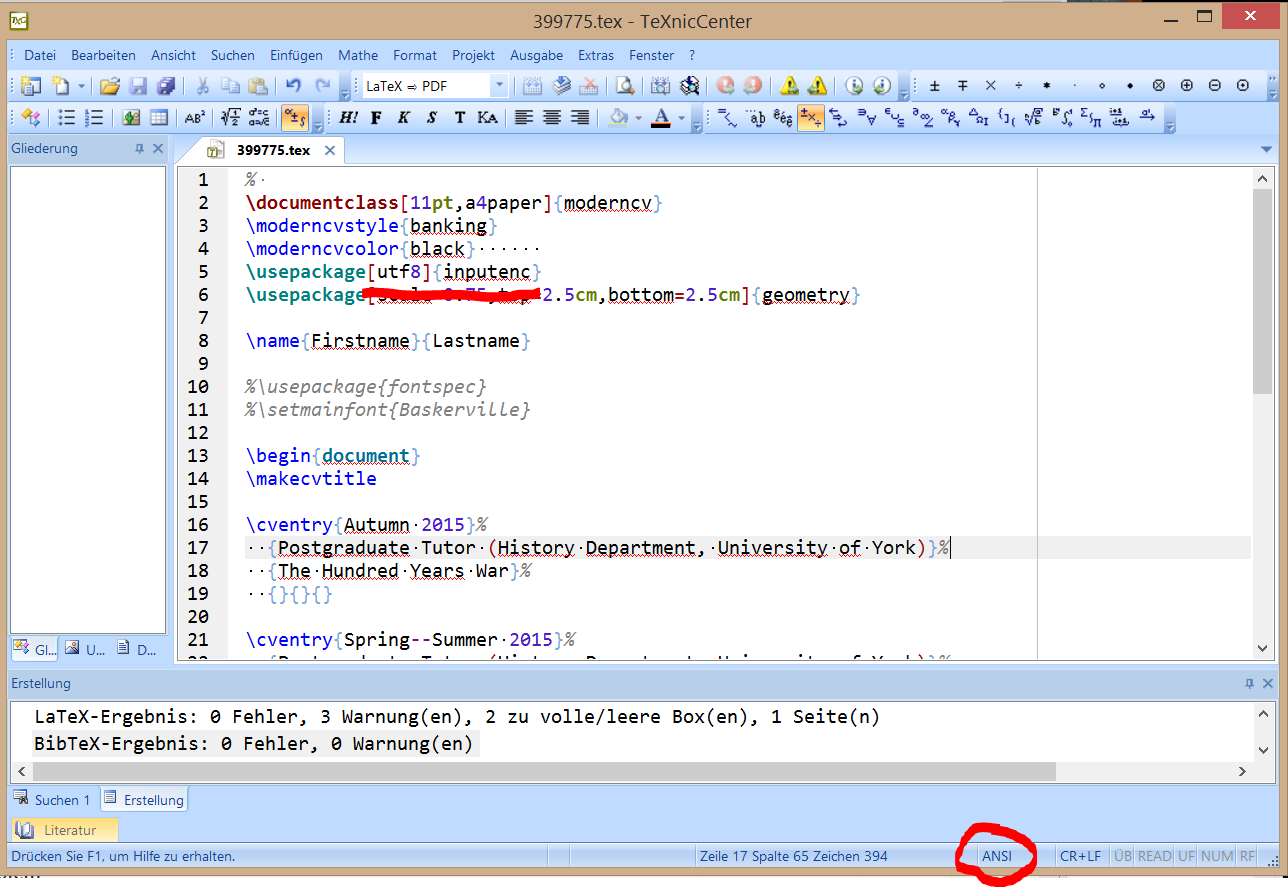Build the current file icon
Viewport: 1288px width, 887px height.
click(532, 86)
